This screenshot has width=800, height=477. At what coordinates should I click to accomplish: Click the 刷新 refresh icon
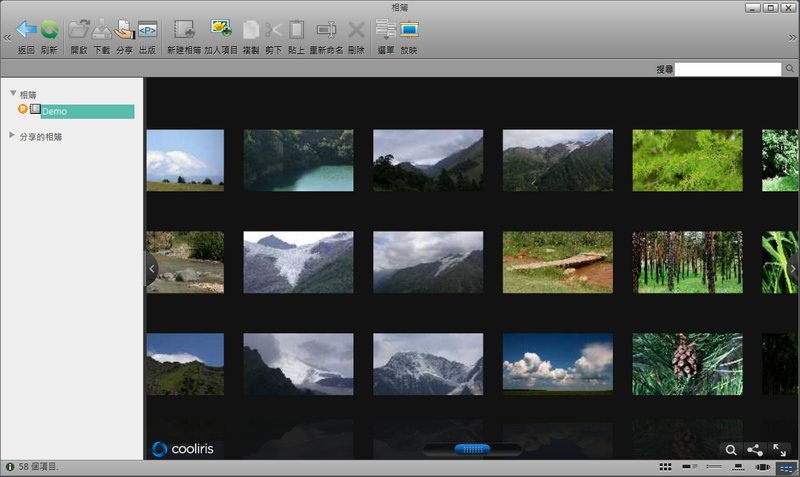[49, 30]
